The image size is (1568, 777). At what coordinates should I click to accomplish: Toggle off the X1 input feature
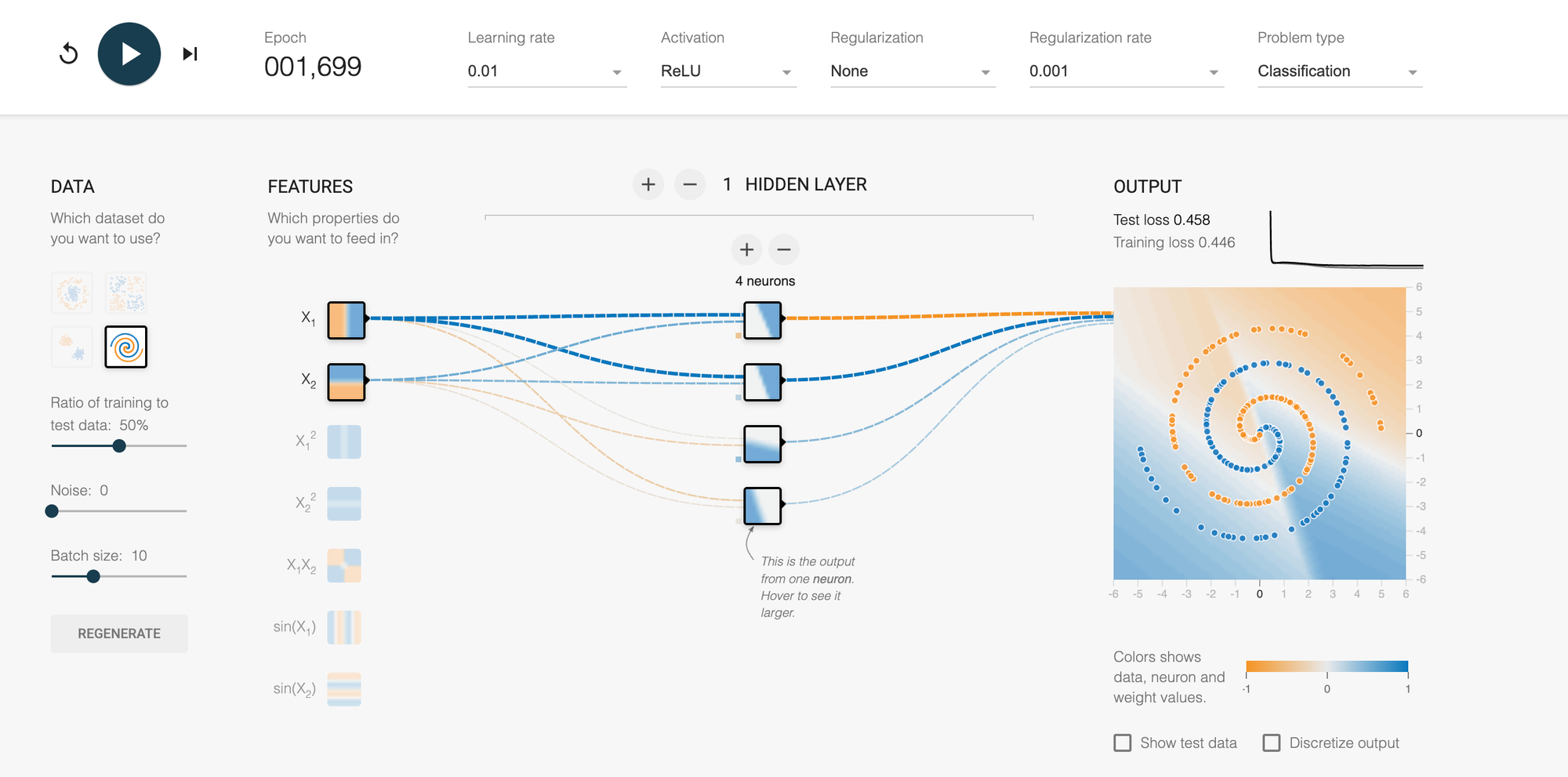click(x=345, y=319)
